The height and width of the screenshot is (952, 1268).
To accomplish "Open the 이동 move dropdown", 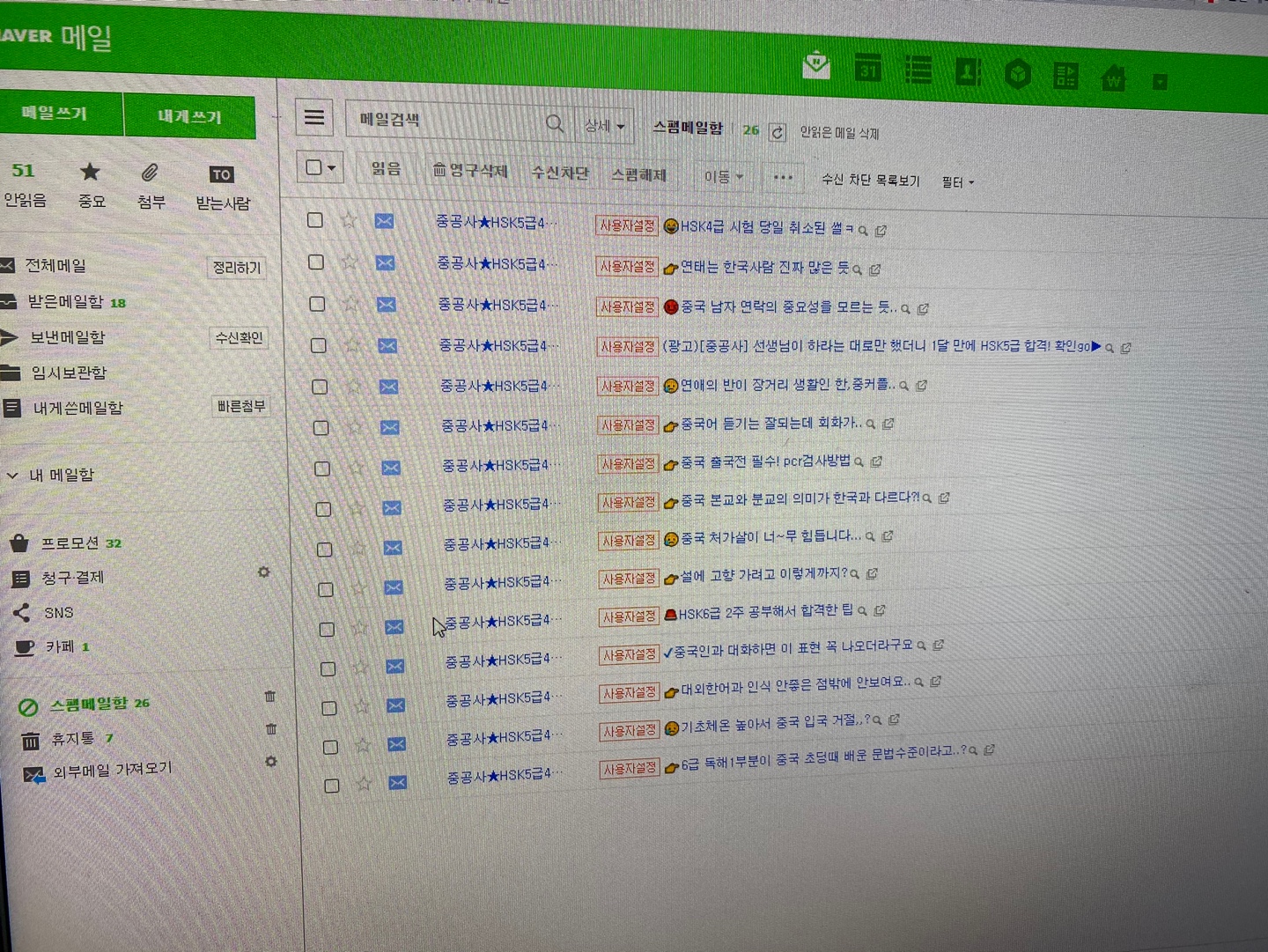I will (723, 176).
